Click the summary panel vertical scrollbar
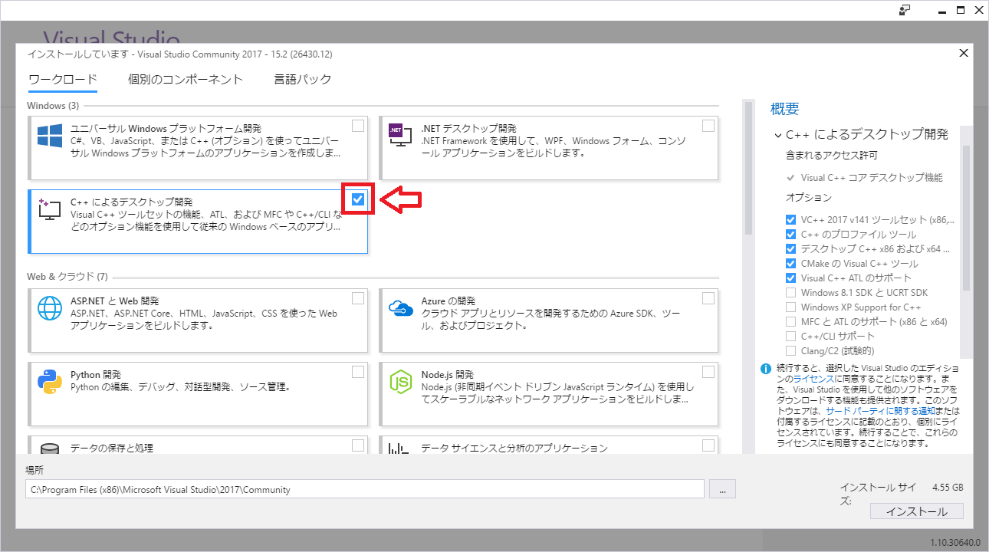This screenshot has height=552, width=989. coord(966,218)
